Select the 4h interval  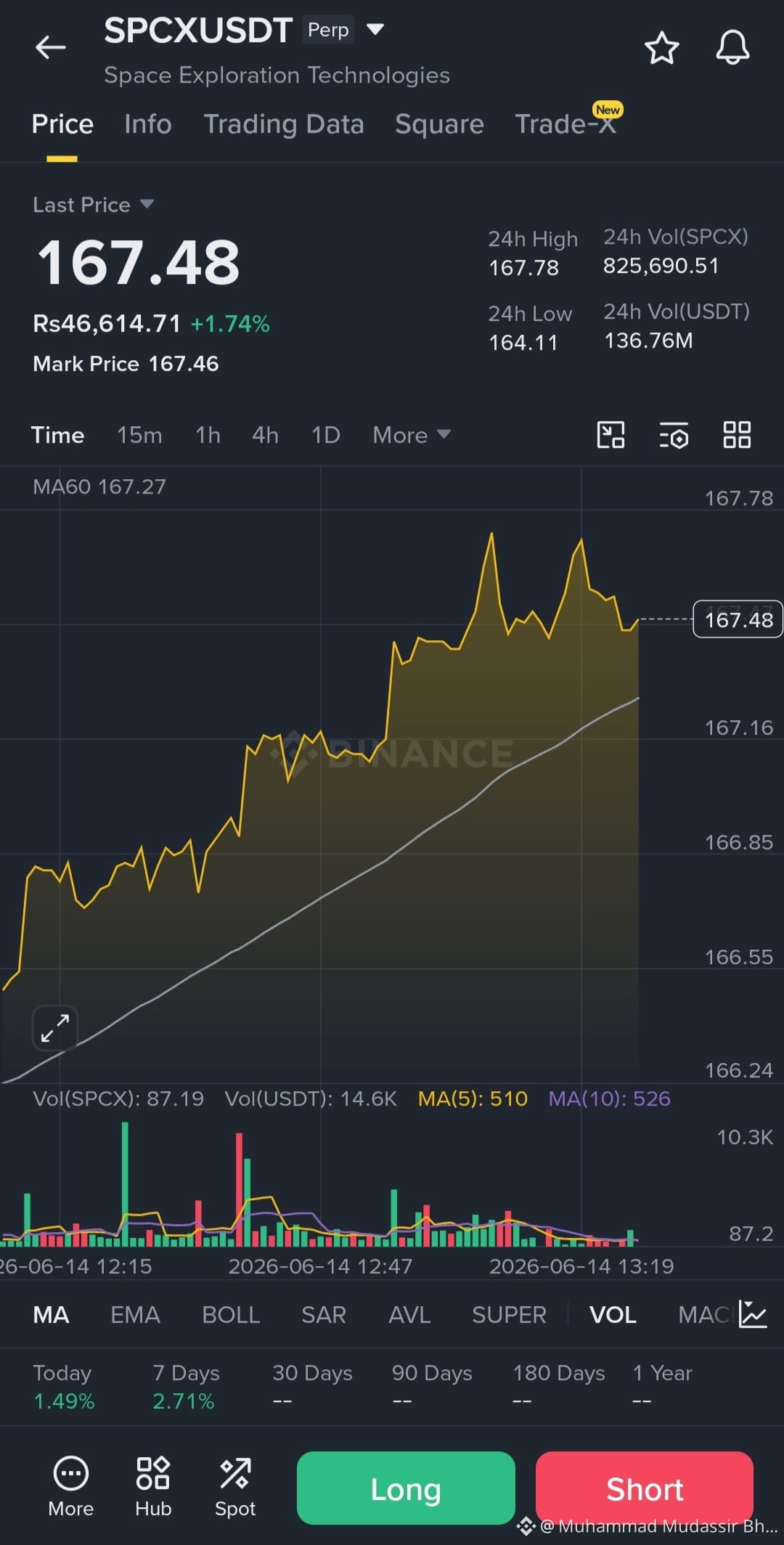[x=265, y=435]
